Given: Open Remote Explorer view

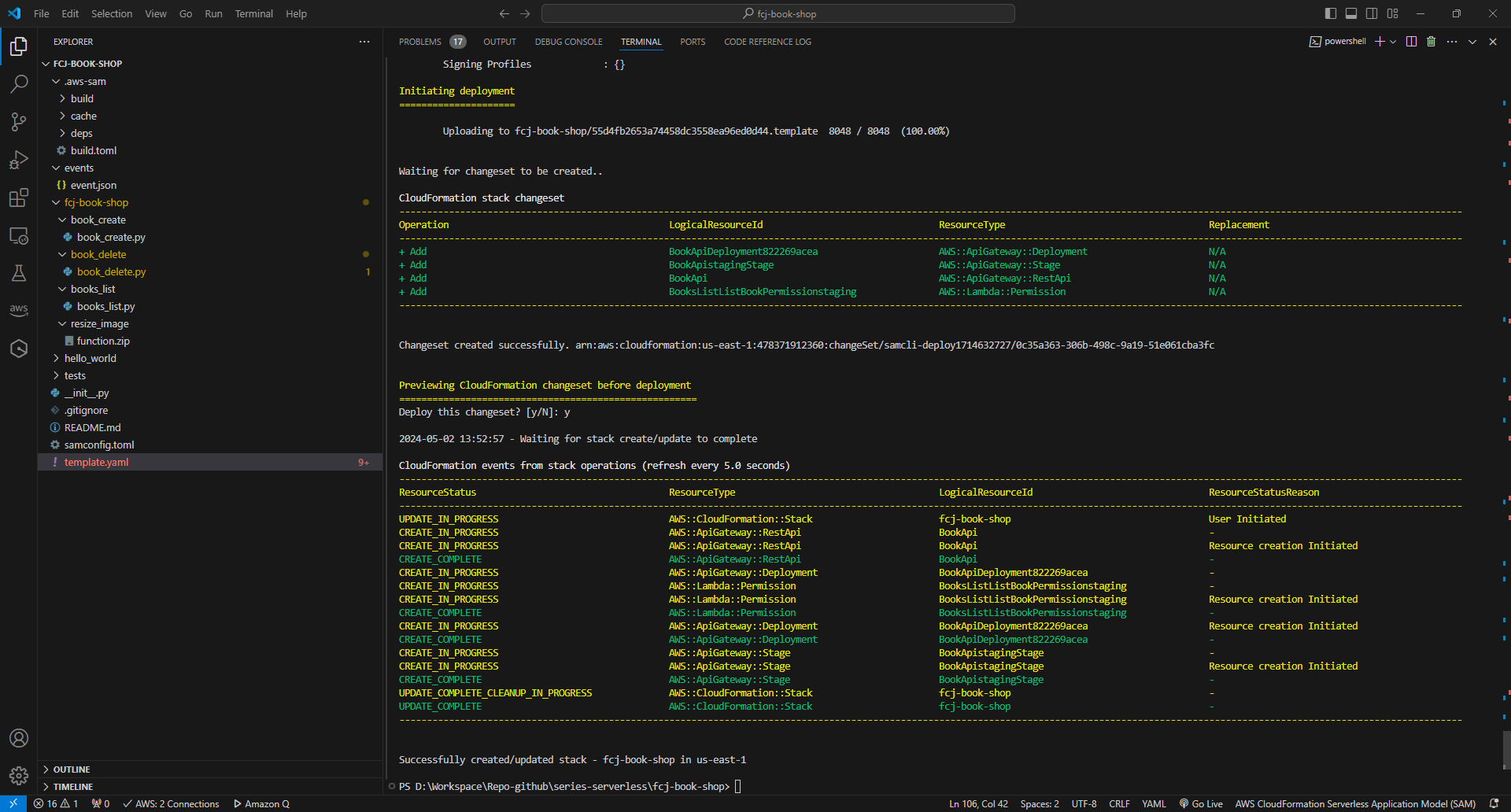Looking at the screenshot, I should coord(19,235).
